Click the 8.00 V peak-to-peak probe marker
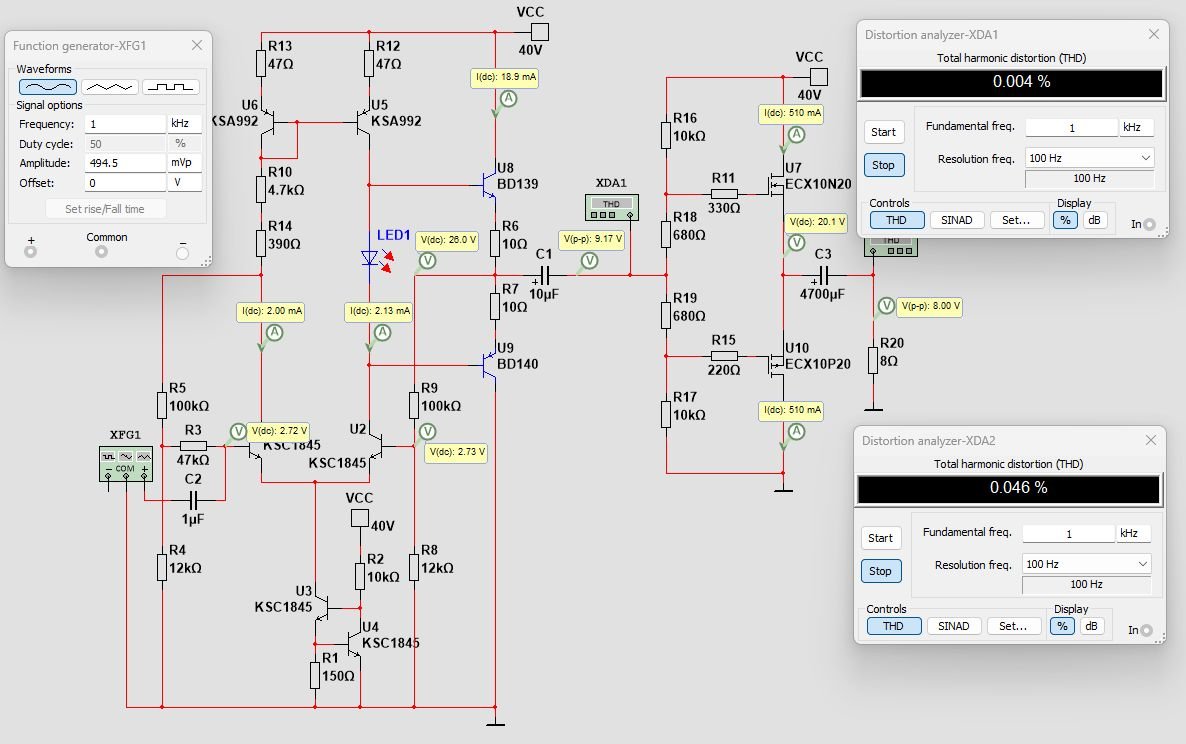This screenshot has width=1186, height=744. [x=886, y=306]
